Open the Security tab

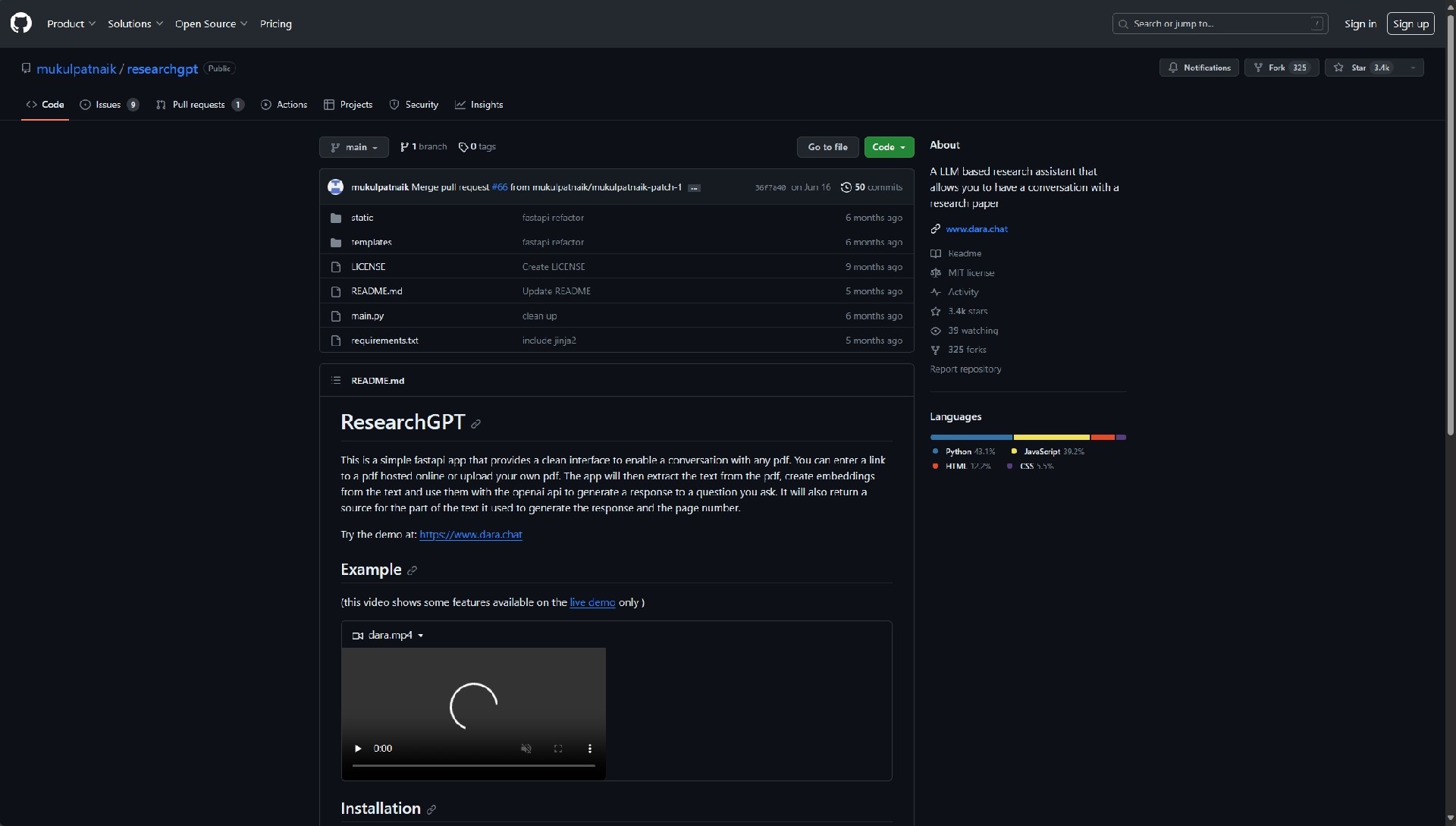pyautogui.click(x=414, y=105)
